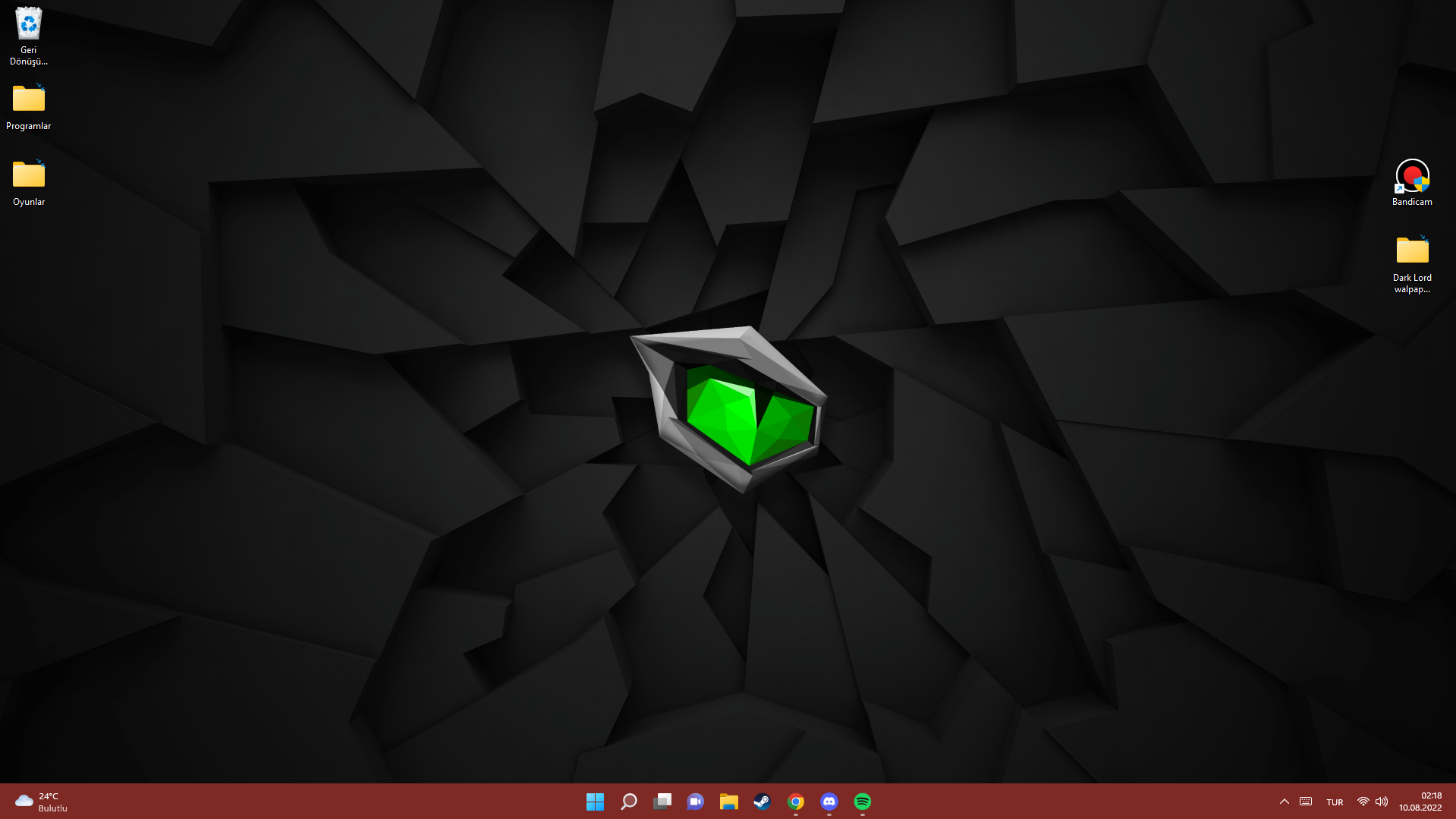Open Discord from the taskbar
The height and width of the screenshot is (819, 1456).
tap(829, 802)
